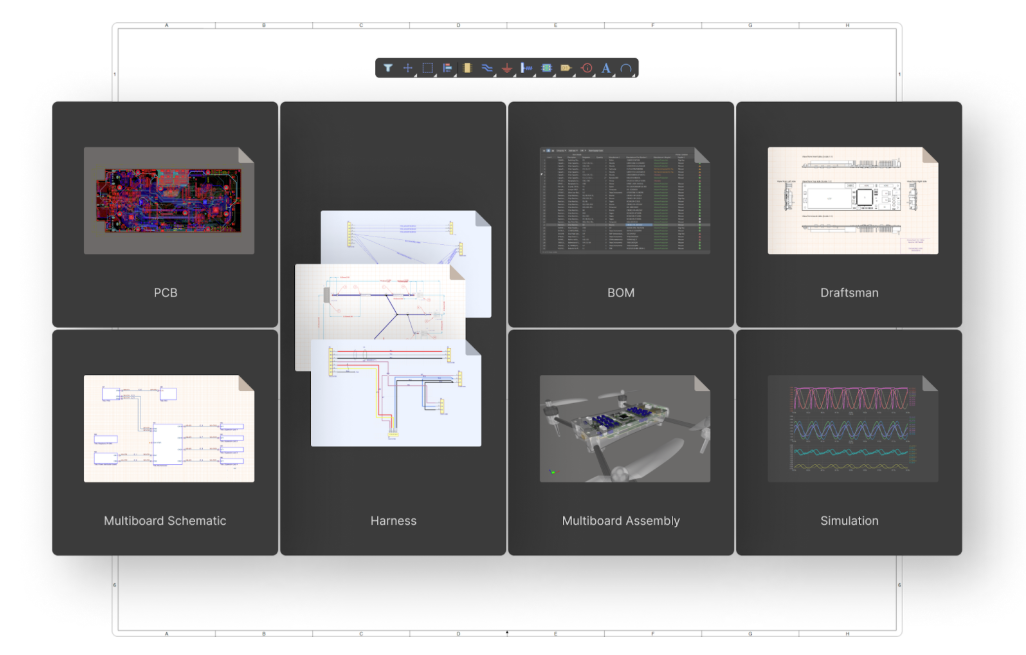Select the place wire tool
The height and width of the screenshot is (655, 1026).
pos(487,68)
